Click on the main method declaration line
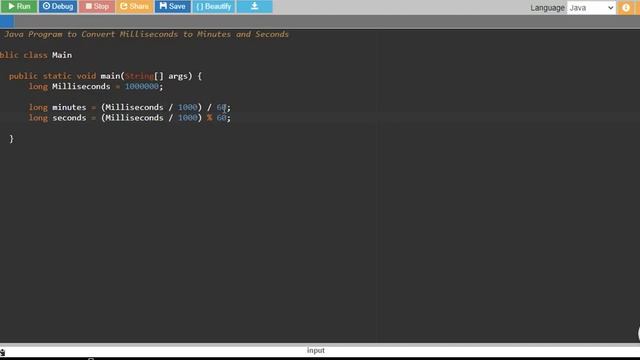 point(105,76)
